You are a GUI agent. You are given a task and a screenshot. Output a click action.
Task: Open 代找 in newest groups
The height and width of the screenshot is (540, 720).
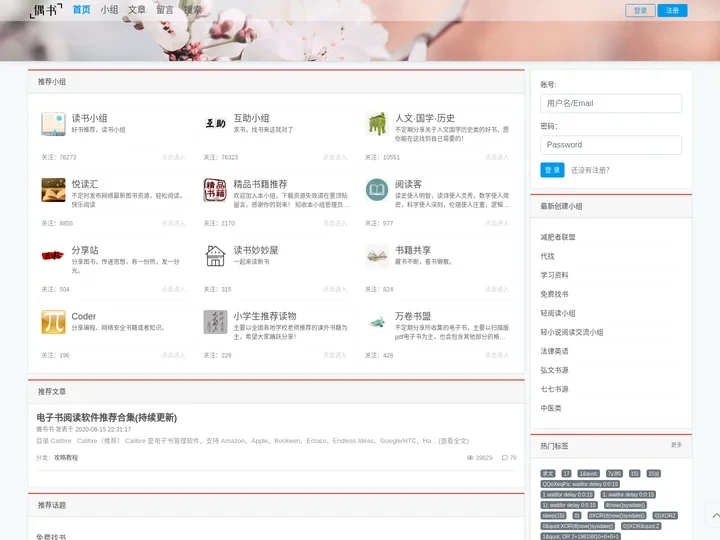point(547,256)
